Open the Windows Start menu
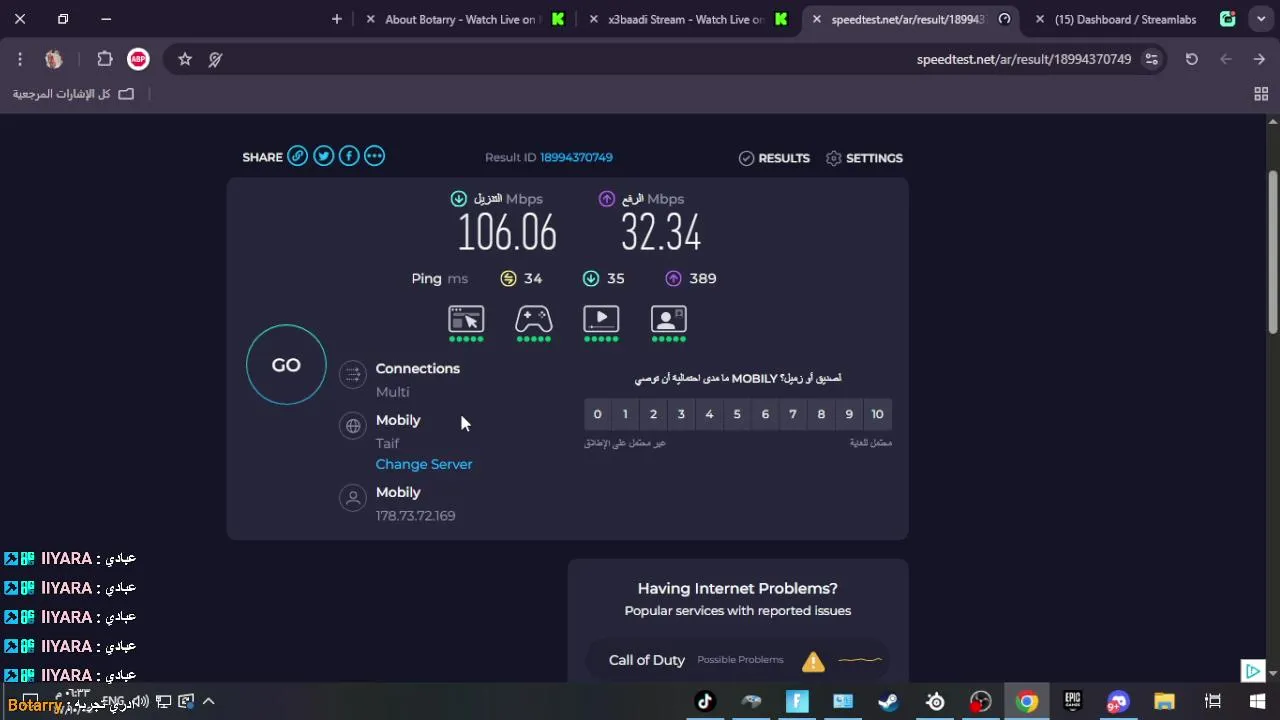Image resolution: width=1280 pixels, height=720 pixels. pyautogui.click(x=1257, y=701)
